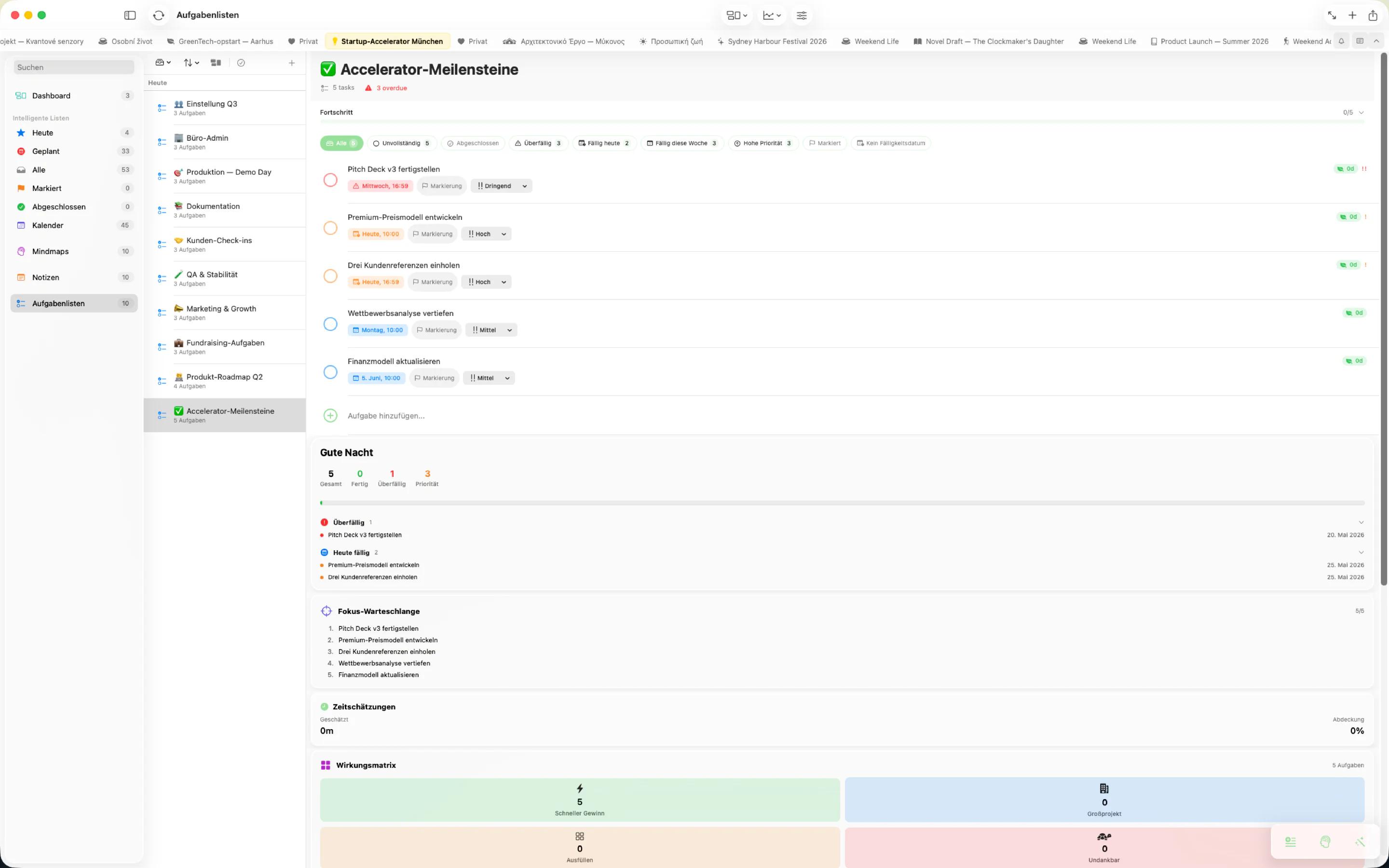Open Kalender in the sidebar
Viewport: 1389px width, 868px height.
[74, 225]
